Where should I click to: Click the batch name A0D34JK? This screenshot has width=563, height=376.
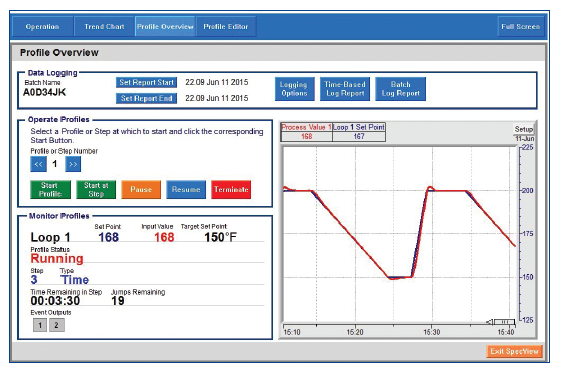[45, 93]
